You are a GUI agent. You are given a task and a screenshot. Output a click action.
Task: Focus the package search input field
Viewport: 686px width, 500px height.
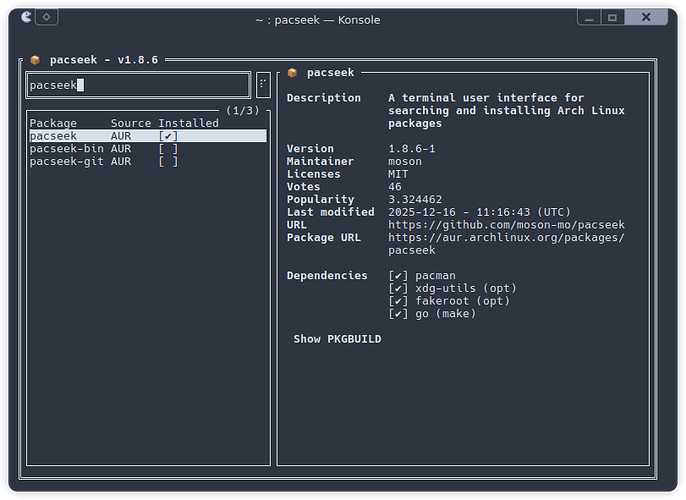[138, 85]
